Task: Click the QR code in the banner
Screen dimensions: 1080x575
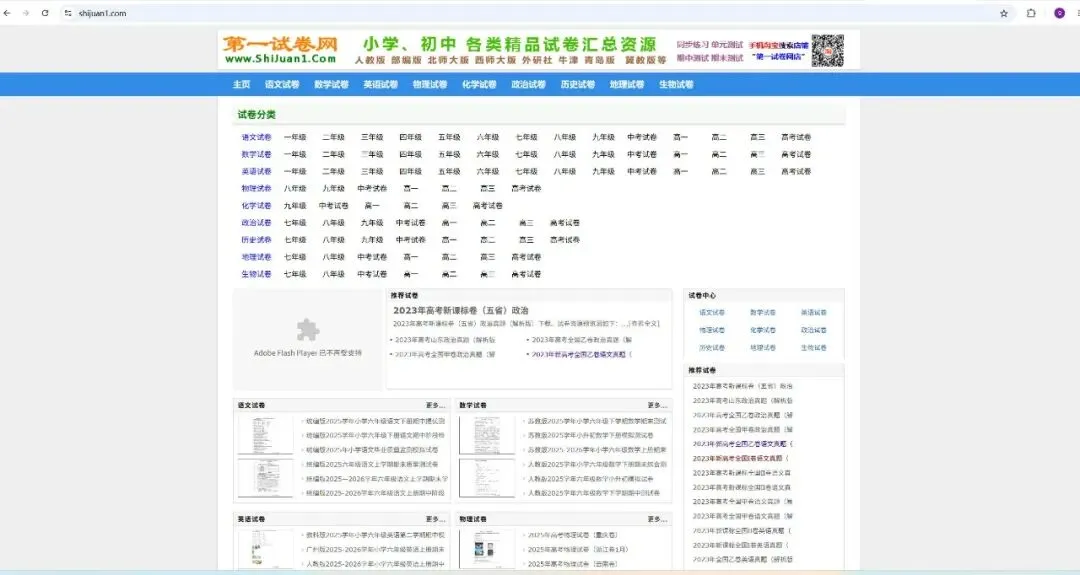Action: [827, 50]
